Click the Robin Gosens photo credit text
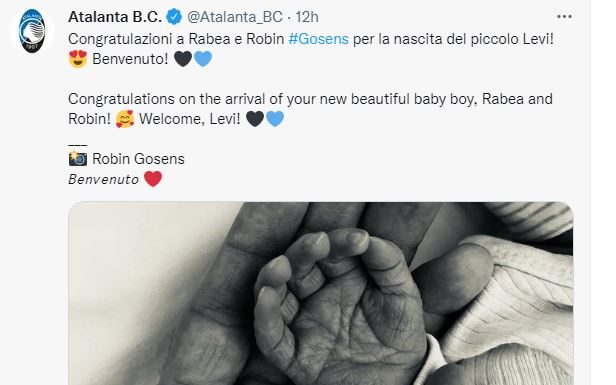The width and height of the screenshot is (616, 385). [x=138, y=159]
